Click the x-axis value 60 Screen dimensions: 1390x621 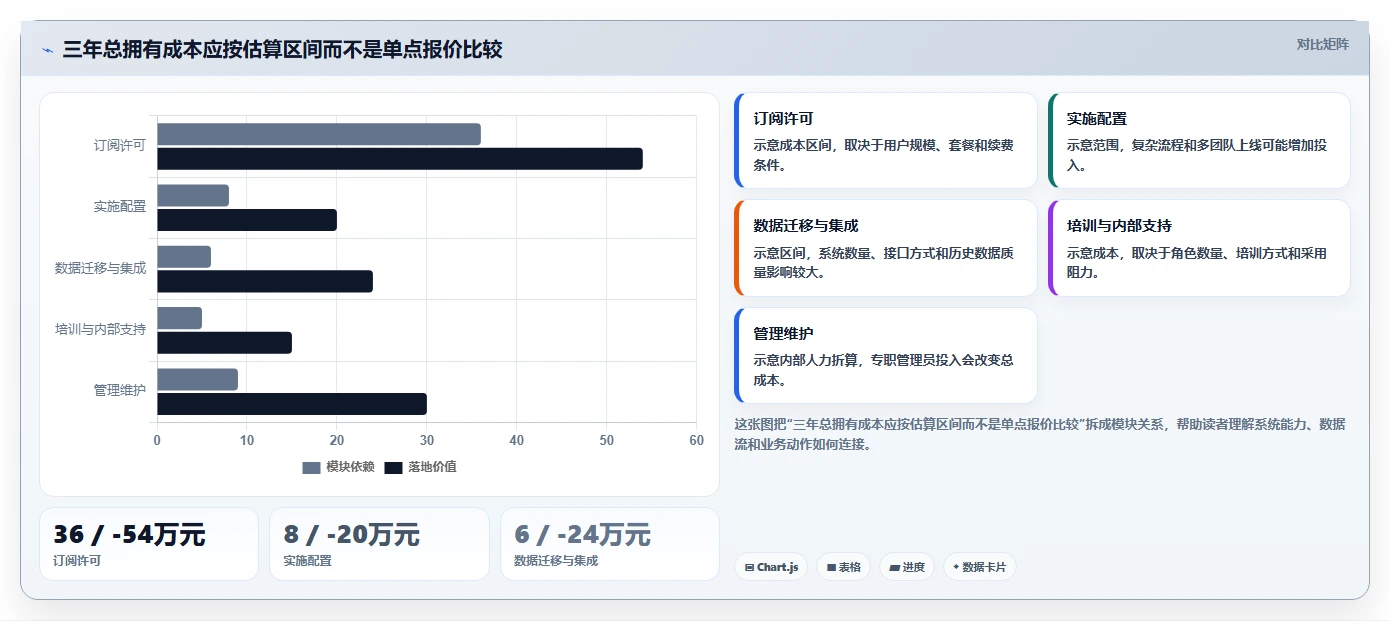point(696,440)
